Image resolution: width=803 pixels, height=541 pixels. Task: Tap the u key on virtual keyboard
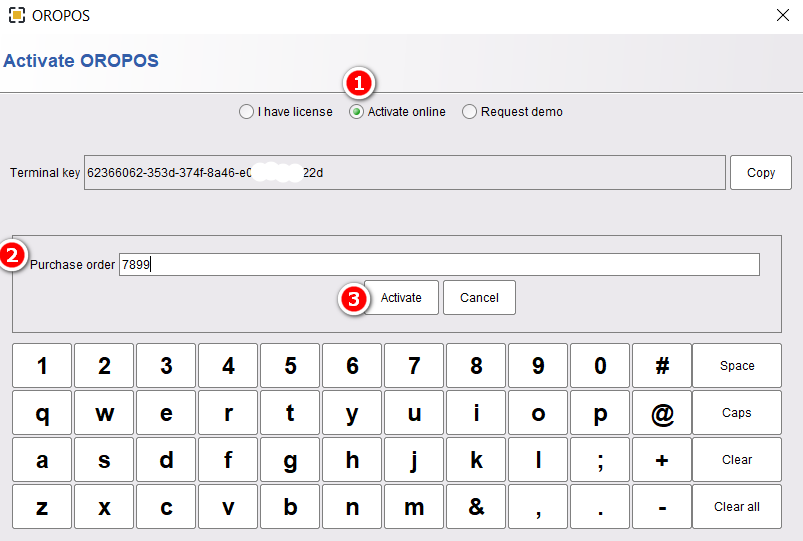pos(414,413)
